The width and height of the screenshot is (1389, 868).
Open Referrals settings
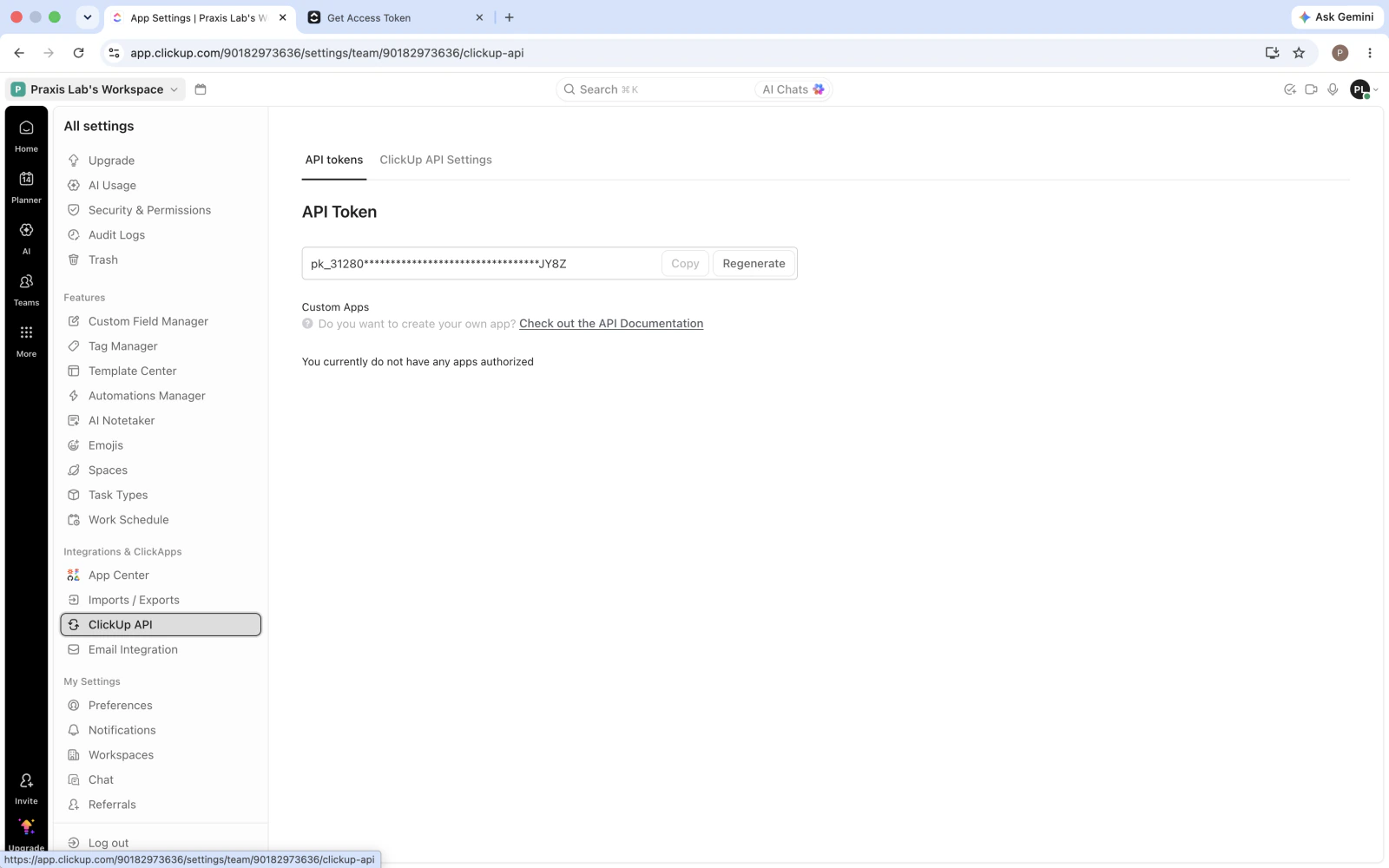(x=160, y=805)
